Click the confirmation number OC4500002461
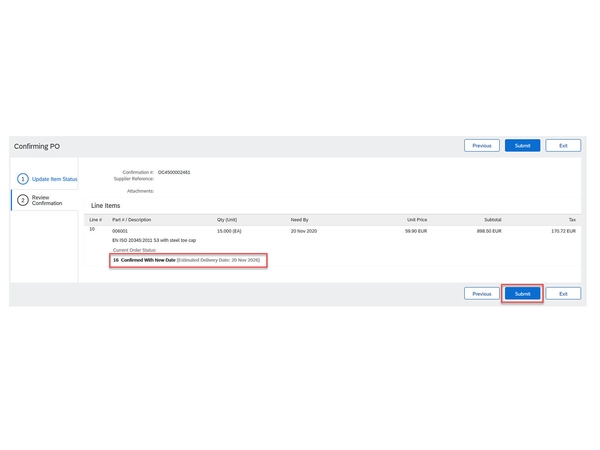This screenshot has height=450, width=600. 174,172
